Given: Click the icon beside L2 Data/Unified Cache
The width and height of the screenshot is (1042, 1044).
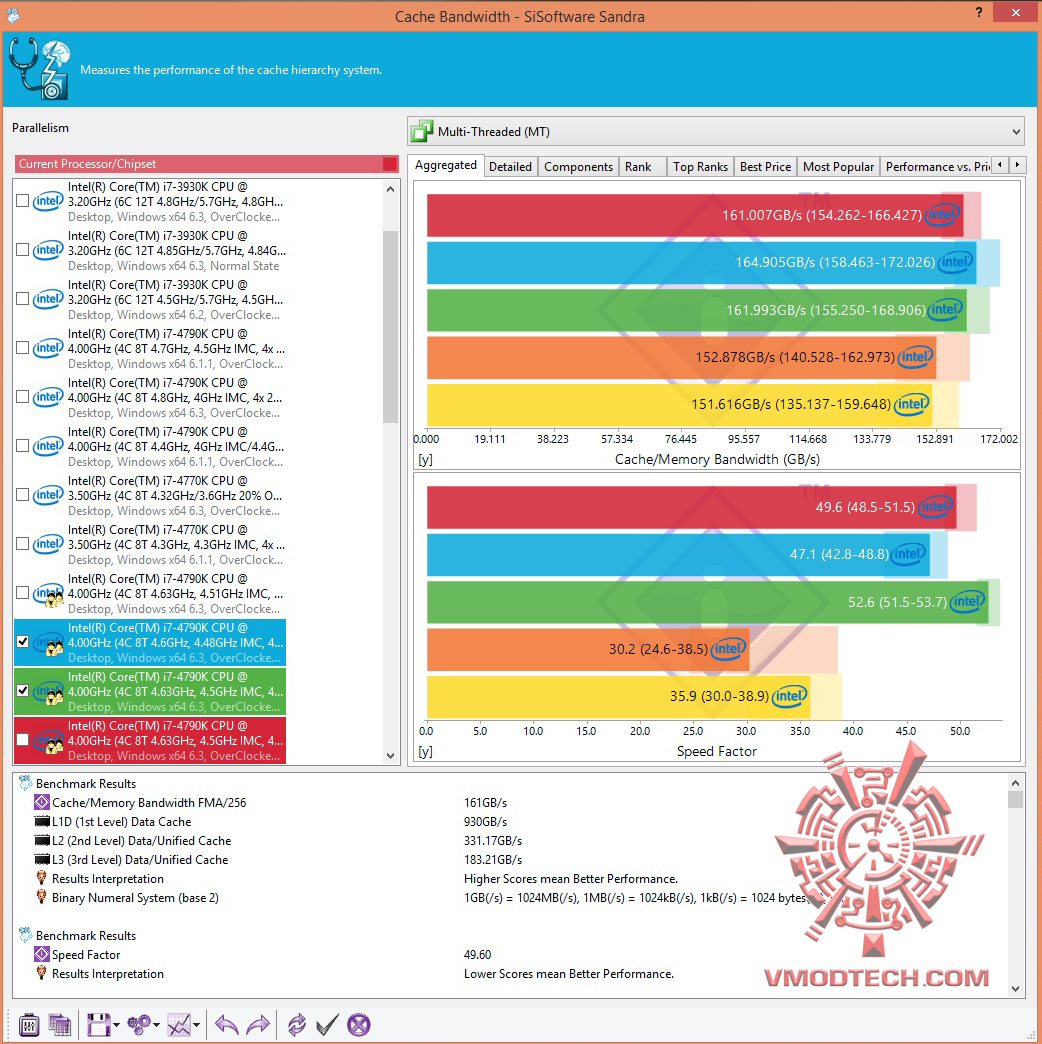Looking at the screenshot, I should (x=42, y=841).
